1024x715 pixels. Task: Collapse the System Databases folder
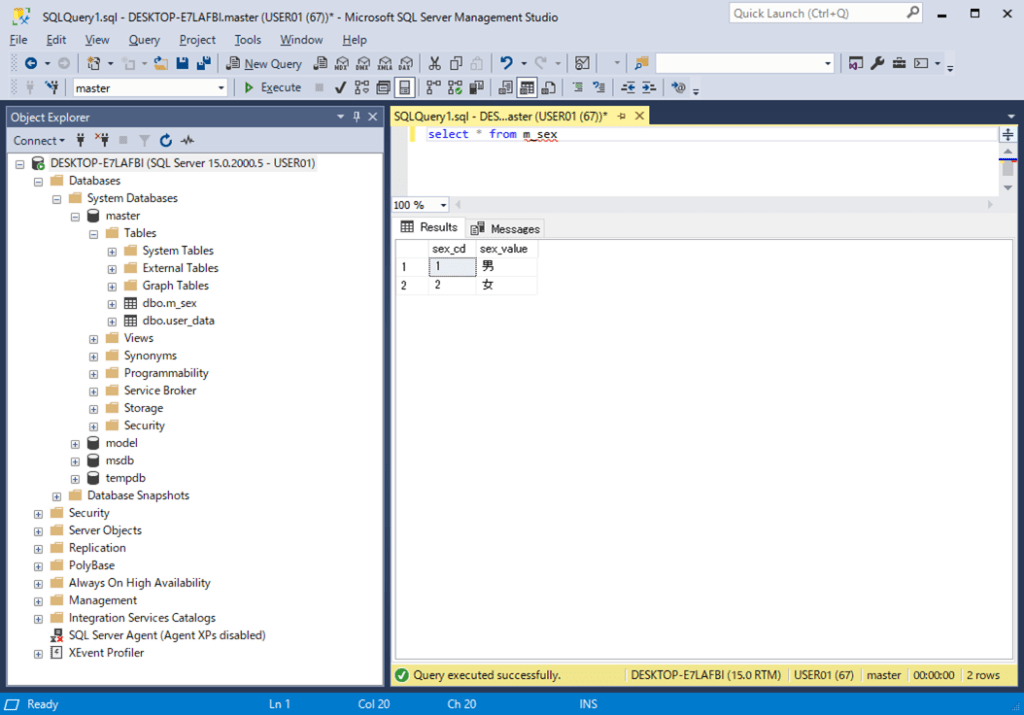(x=75, y=199)
